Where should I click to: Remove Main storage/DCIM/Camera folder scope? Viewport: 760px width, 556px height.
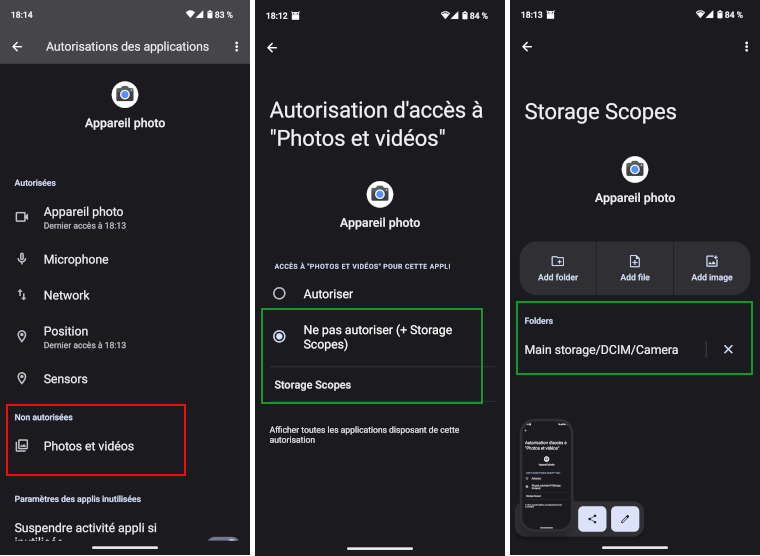[x=728, y=349]
